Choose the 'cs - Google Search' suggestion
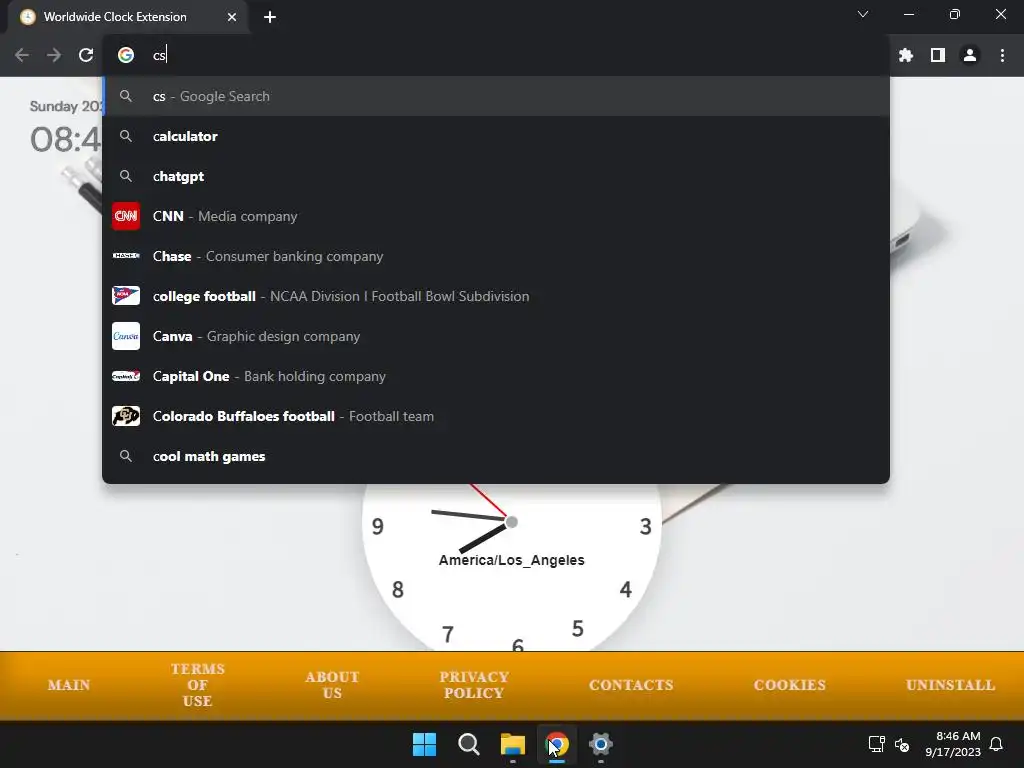 click(496, 97)
